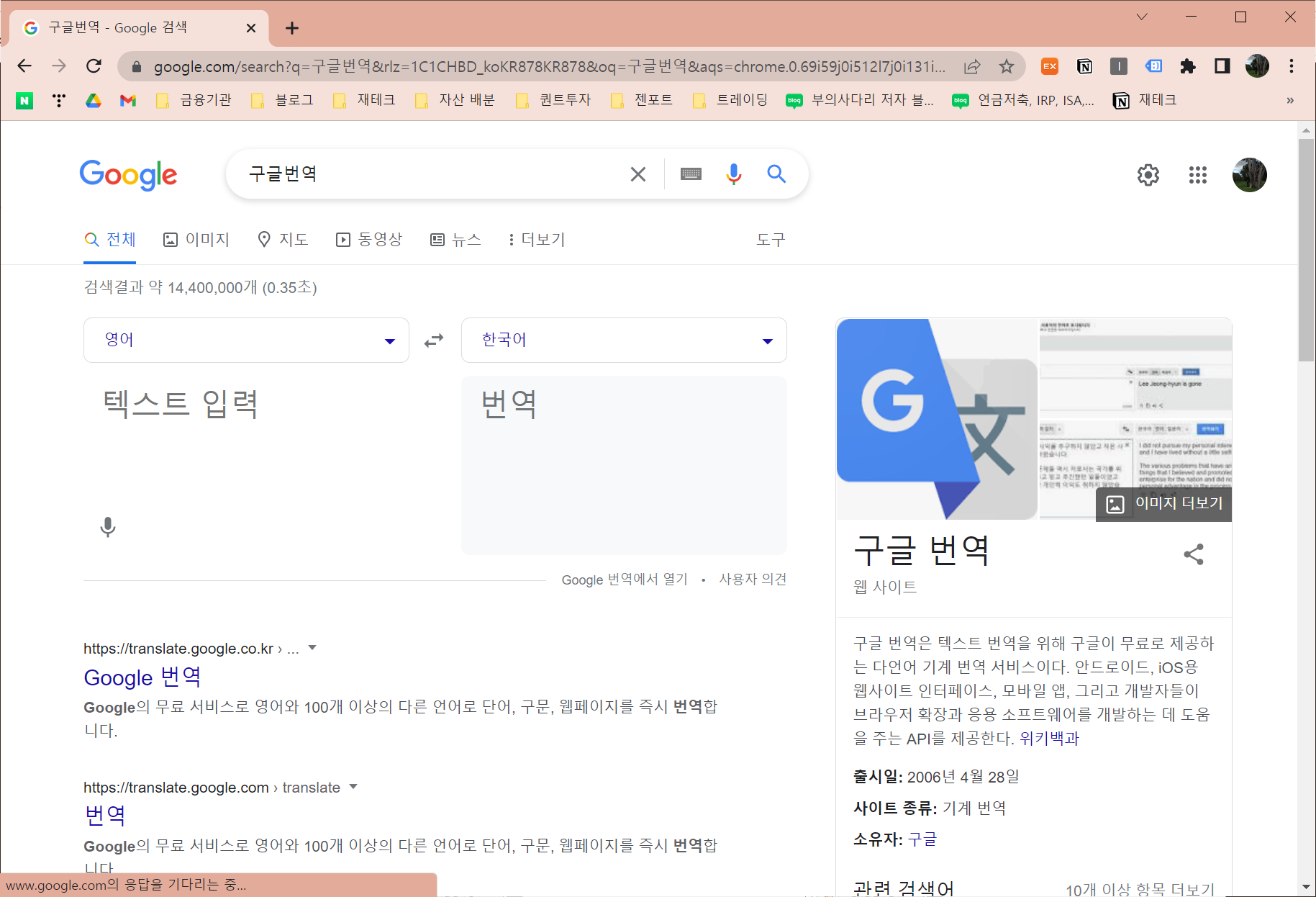Open the 부의사다리 저자 blog bookmark
Viewport: 1316px width, 897px height.
click(861, 100)
